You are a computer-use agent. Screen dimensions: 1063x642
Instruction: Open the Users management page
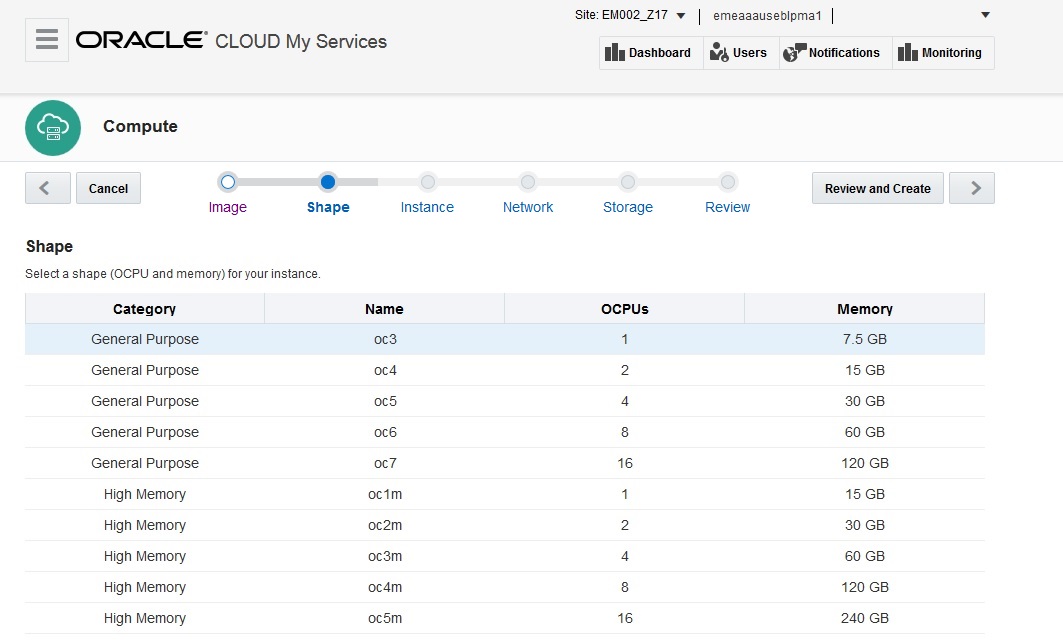pos(740,53)
